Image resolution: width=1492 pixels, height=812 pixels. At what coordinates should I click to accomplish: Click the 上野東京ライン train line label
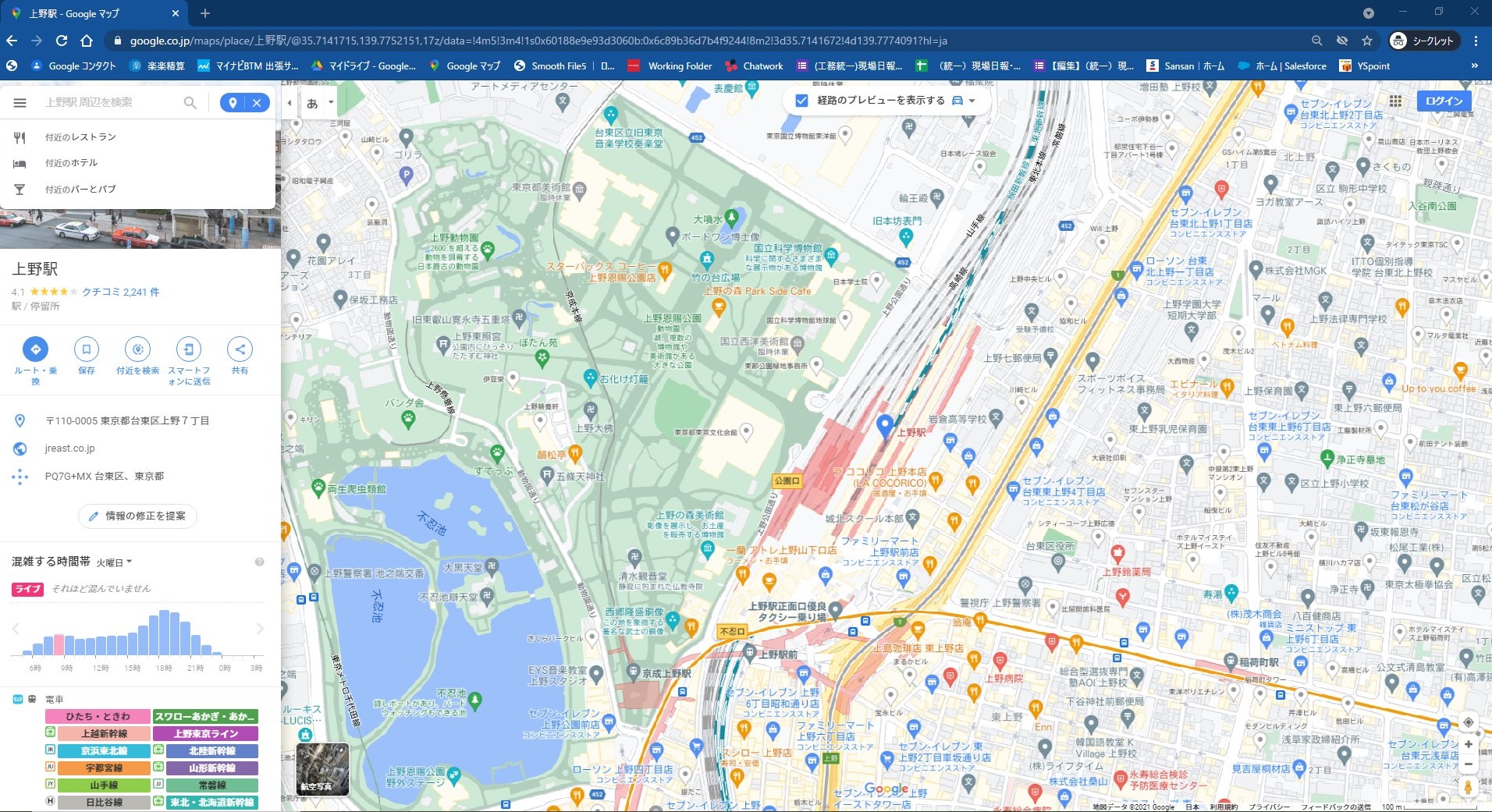(x=205, y=734)
